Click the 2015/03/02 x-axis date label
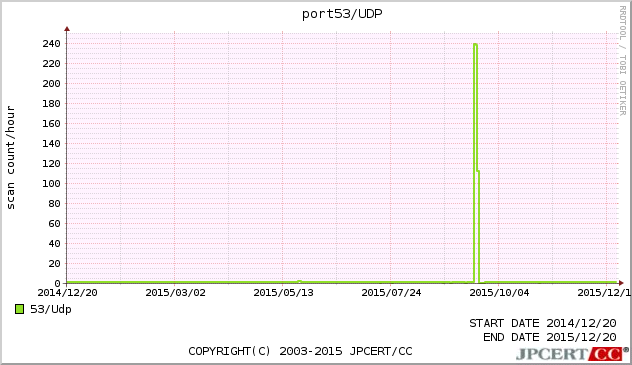632x365 pixels. (x=175, y=292)
